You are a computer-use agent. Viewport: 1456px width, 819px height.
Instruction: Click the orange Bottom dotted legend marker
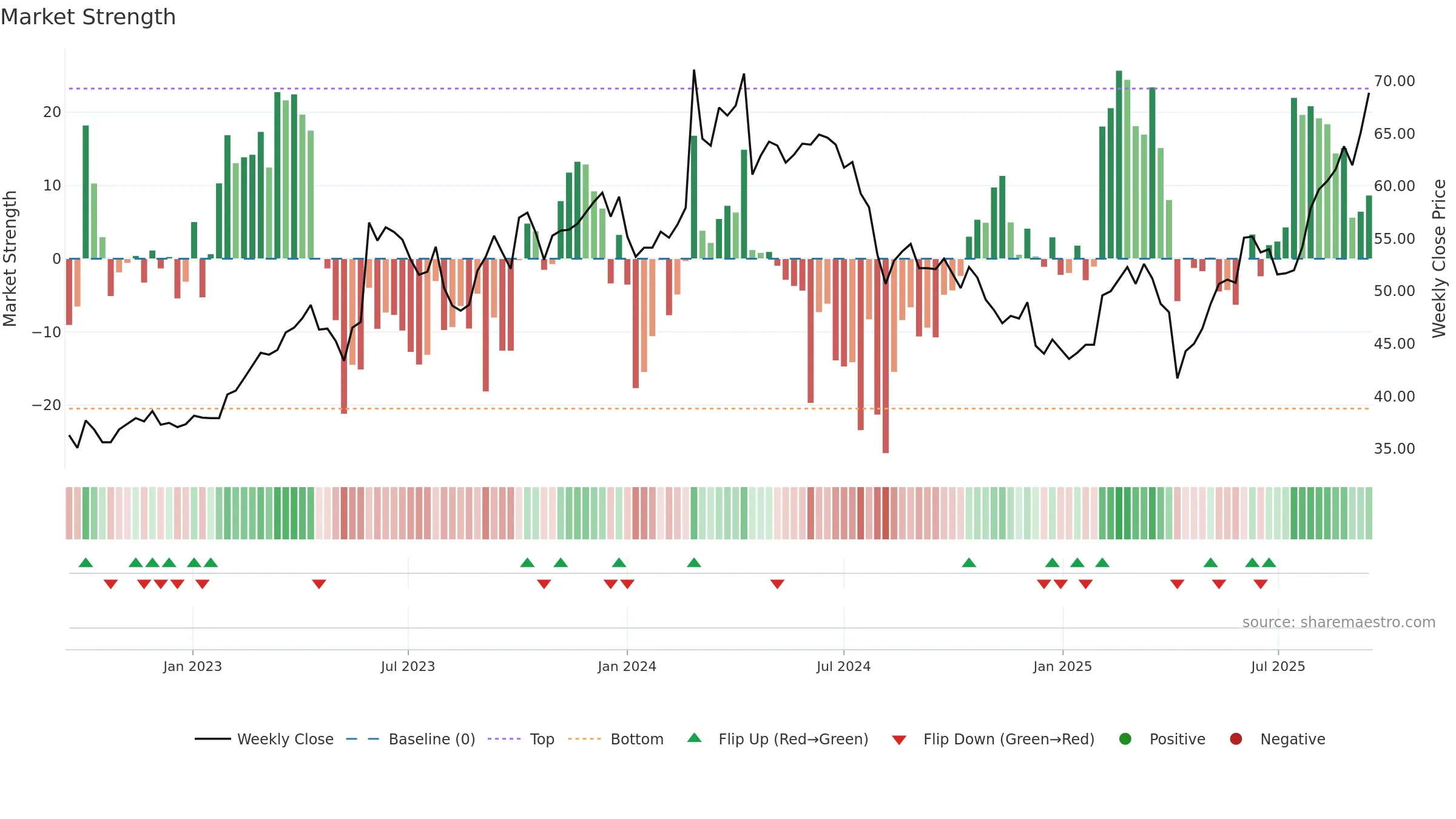(x=584, y=739)
